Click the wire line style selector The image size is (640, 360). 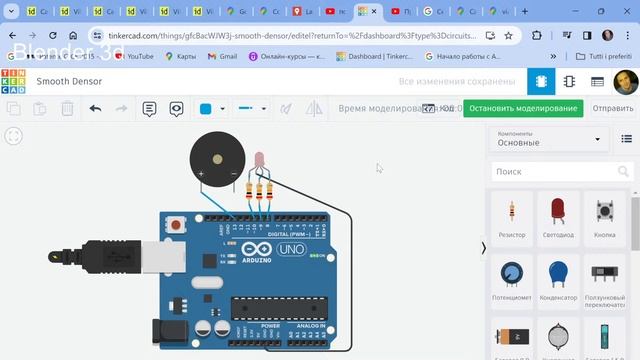point(246,108)
